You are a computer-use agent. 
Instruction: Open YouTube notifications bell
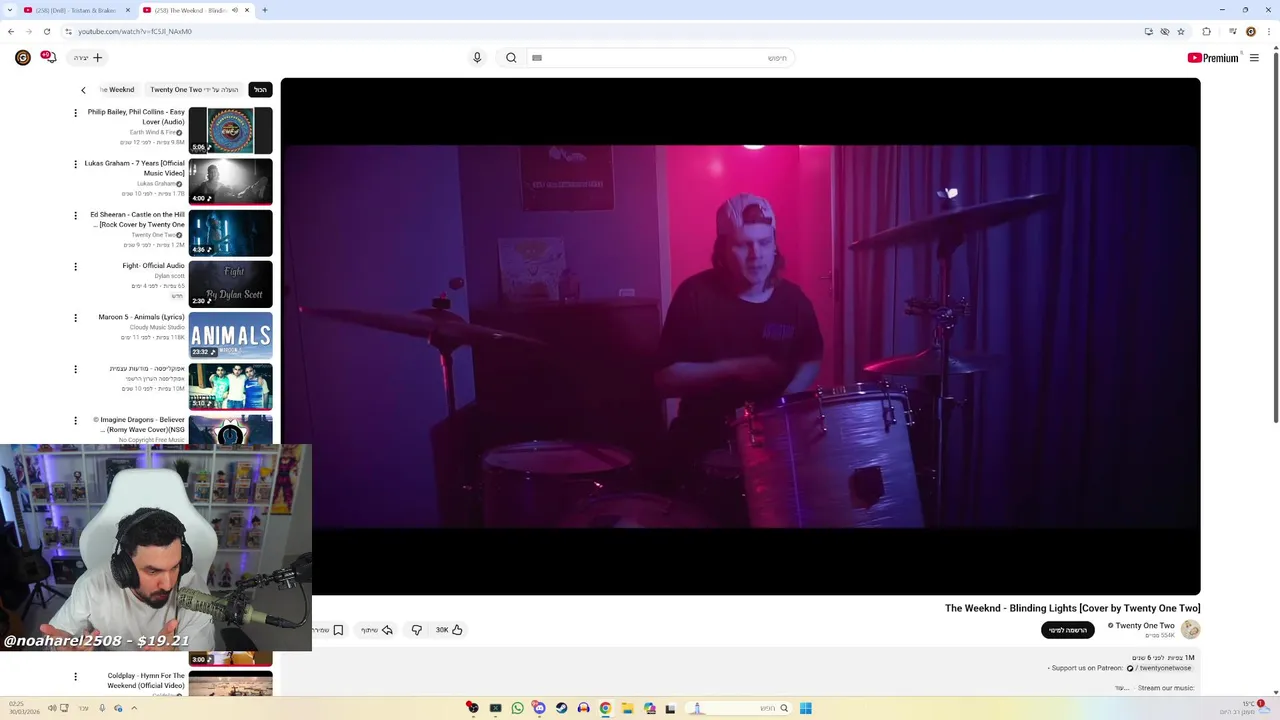48,58
